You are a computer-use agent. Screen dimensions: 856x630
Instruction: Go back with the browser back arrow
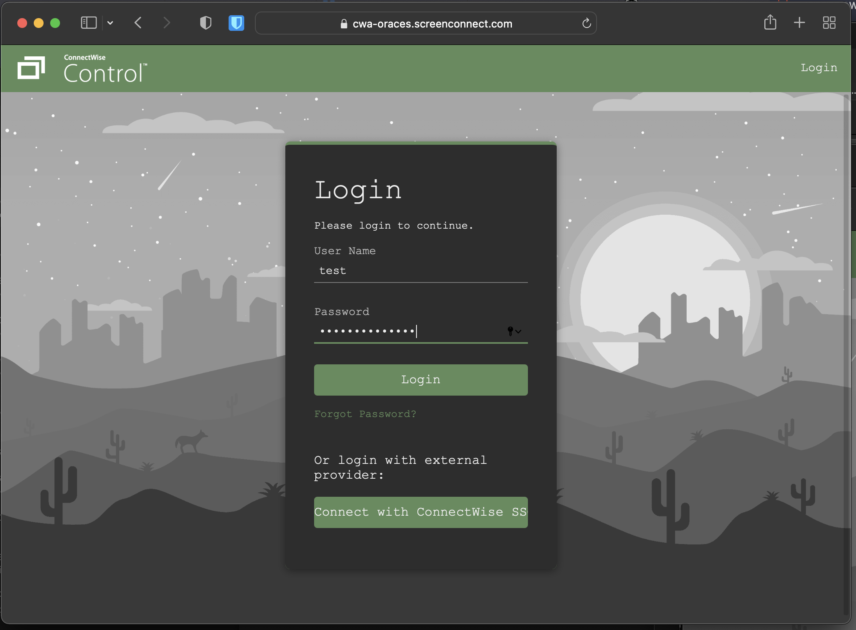[x=138, y=23]
